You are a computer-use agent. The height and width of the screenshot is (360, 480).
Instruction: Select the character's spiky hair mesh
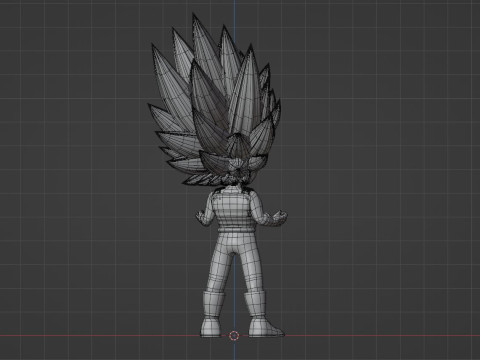[214, 100]
